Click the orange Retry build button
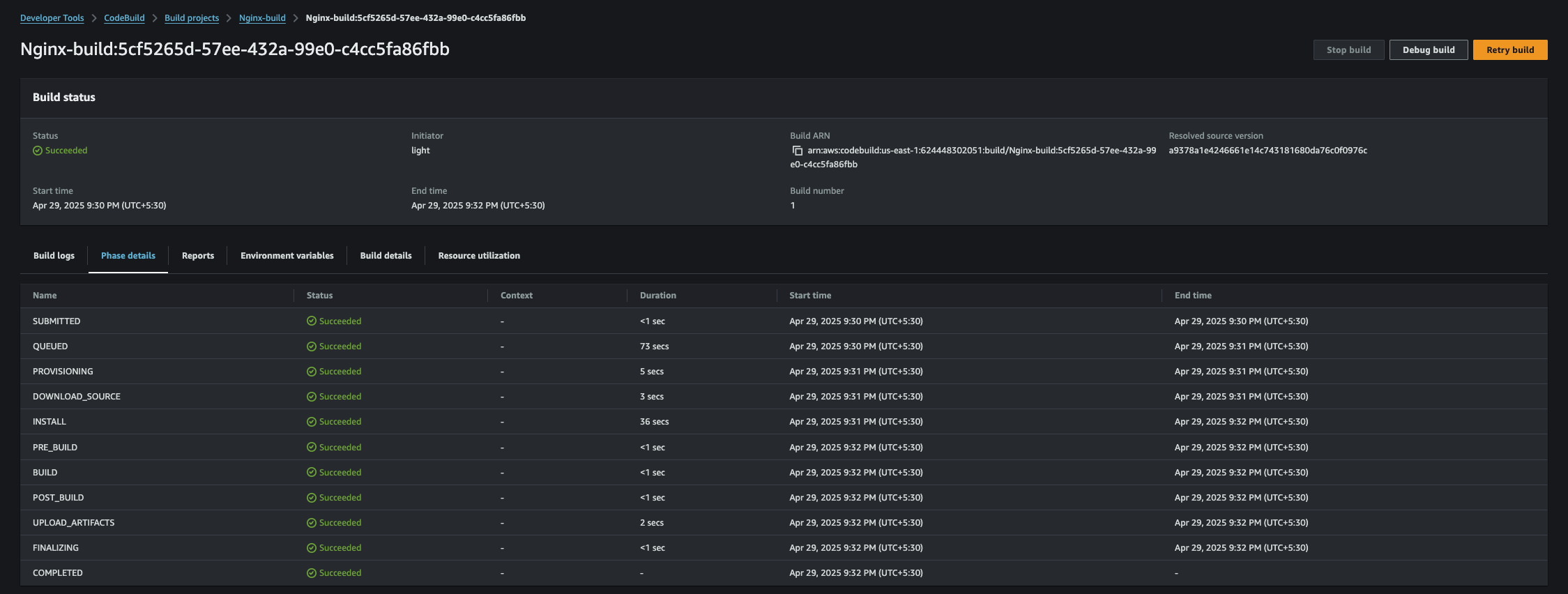Screen dimensions: 1568x594 click(x=1510, y=50)
